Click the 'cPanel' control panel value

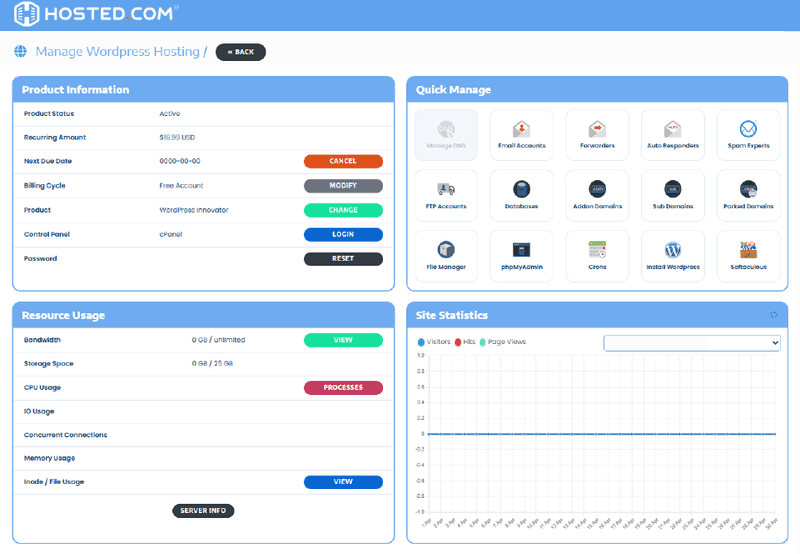170,235
